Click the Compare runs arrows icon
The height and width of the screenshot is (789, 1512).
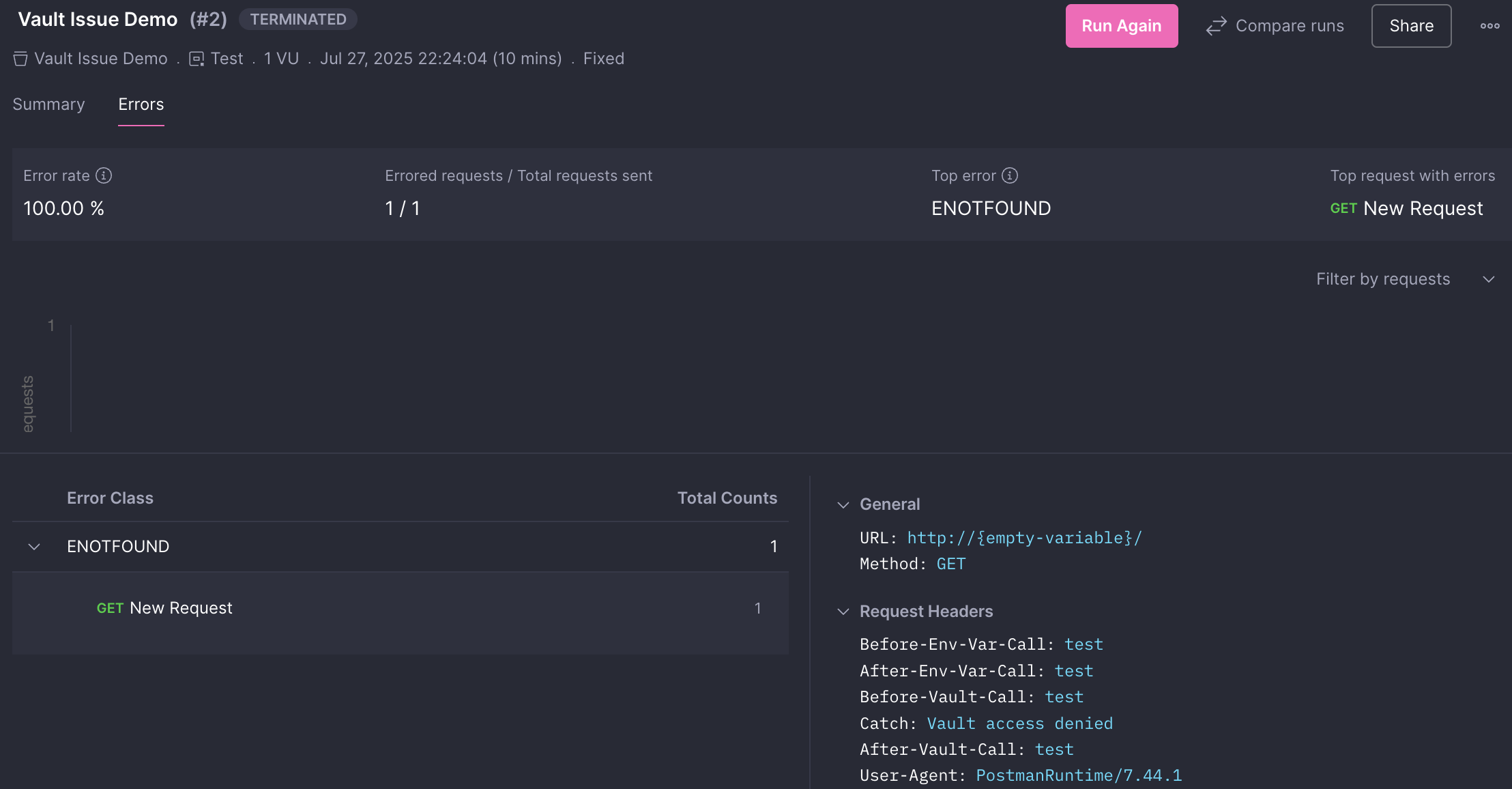(1216, 26)
